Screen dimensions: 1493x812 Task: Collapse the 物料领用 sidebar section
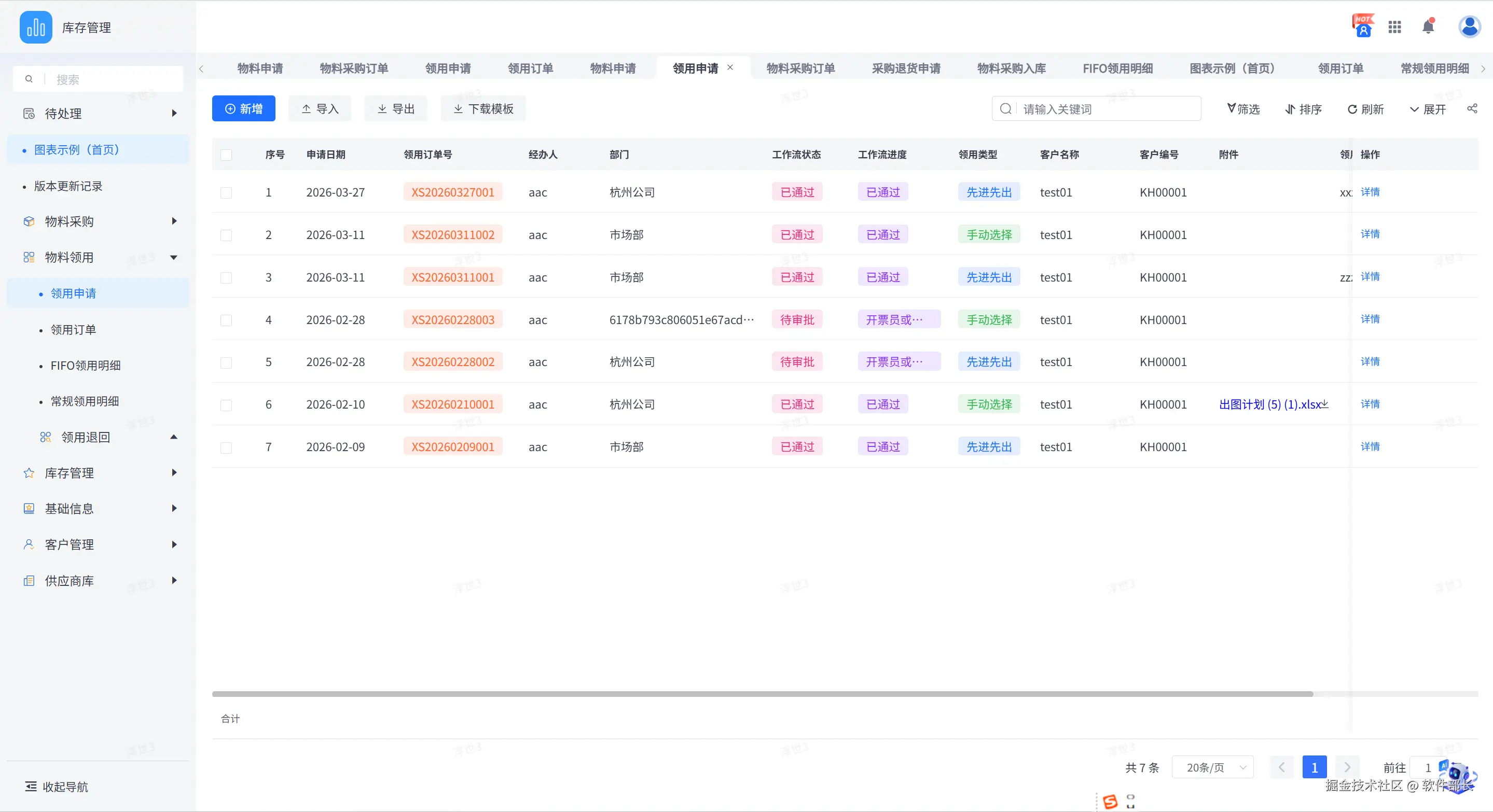99,257
